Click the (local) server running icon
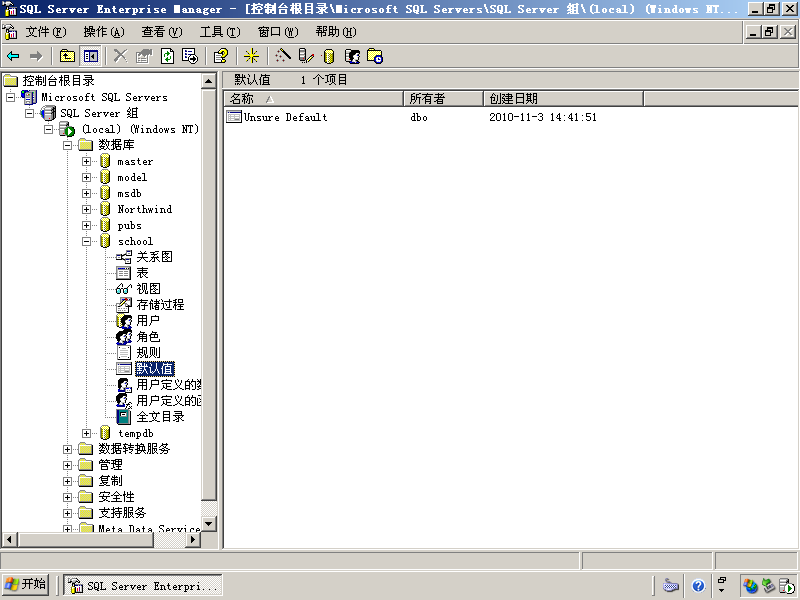Image resolution: width=800 pixels, height=600 pixels. pyautogui.click(x=67, y=129)
